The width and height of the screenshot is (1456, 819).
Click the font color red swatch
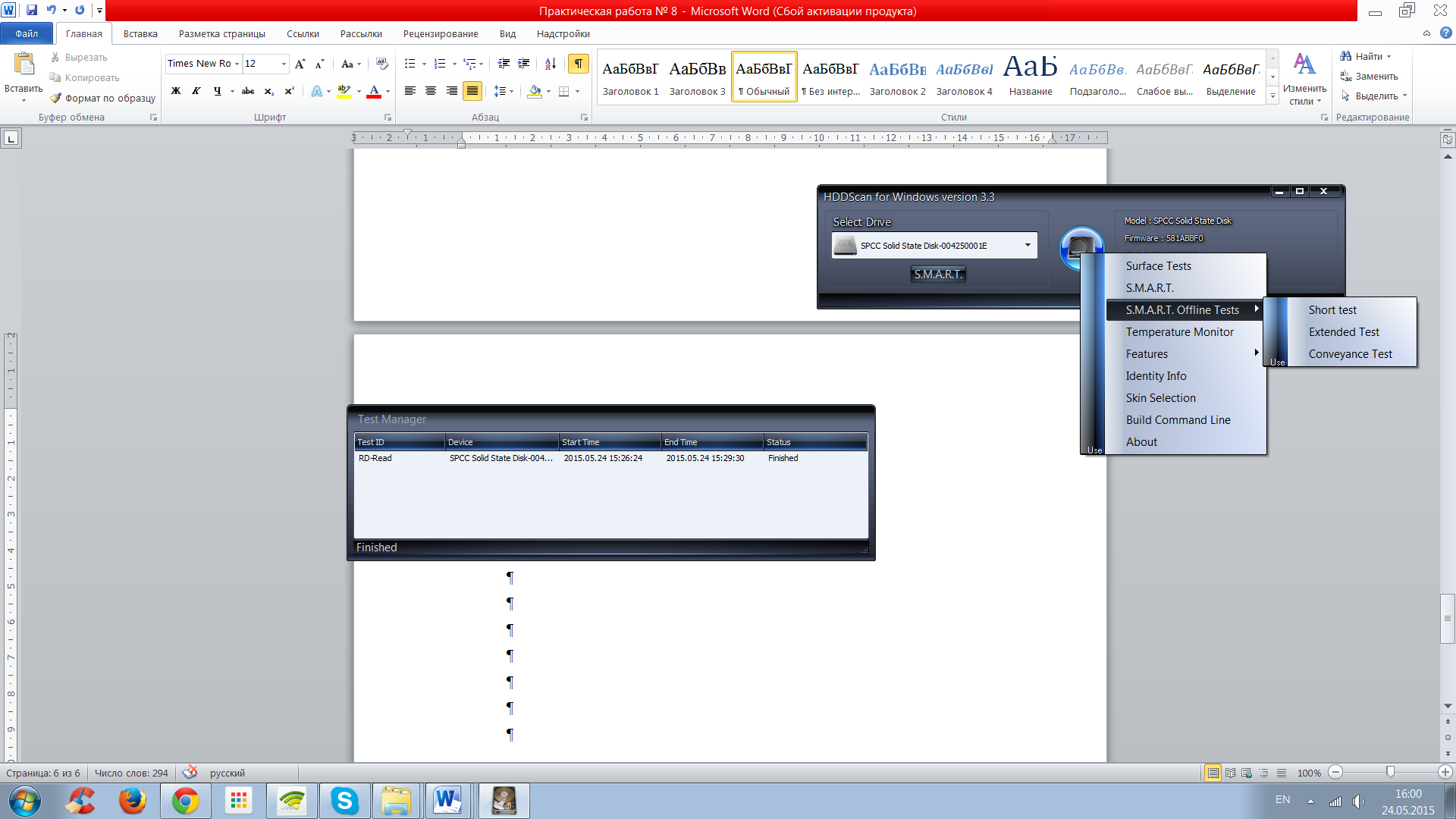point(374,91)
